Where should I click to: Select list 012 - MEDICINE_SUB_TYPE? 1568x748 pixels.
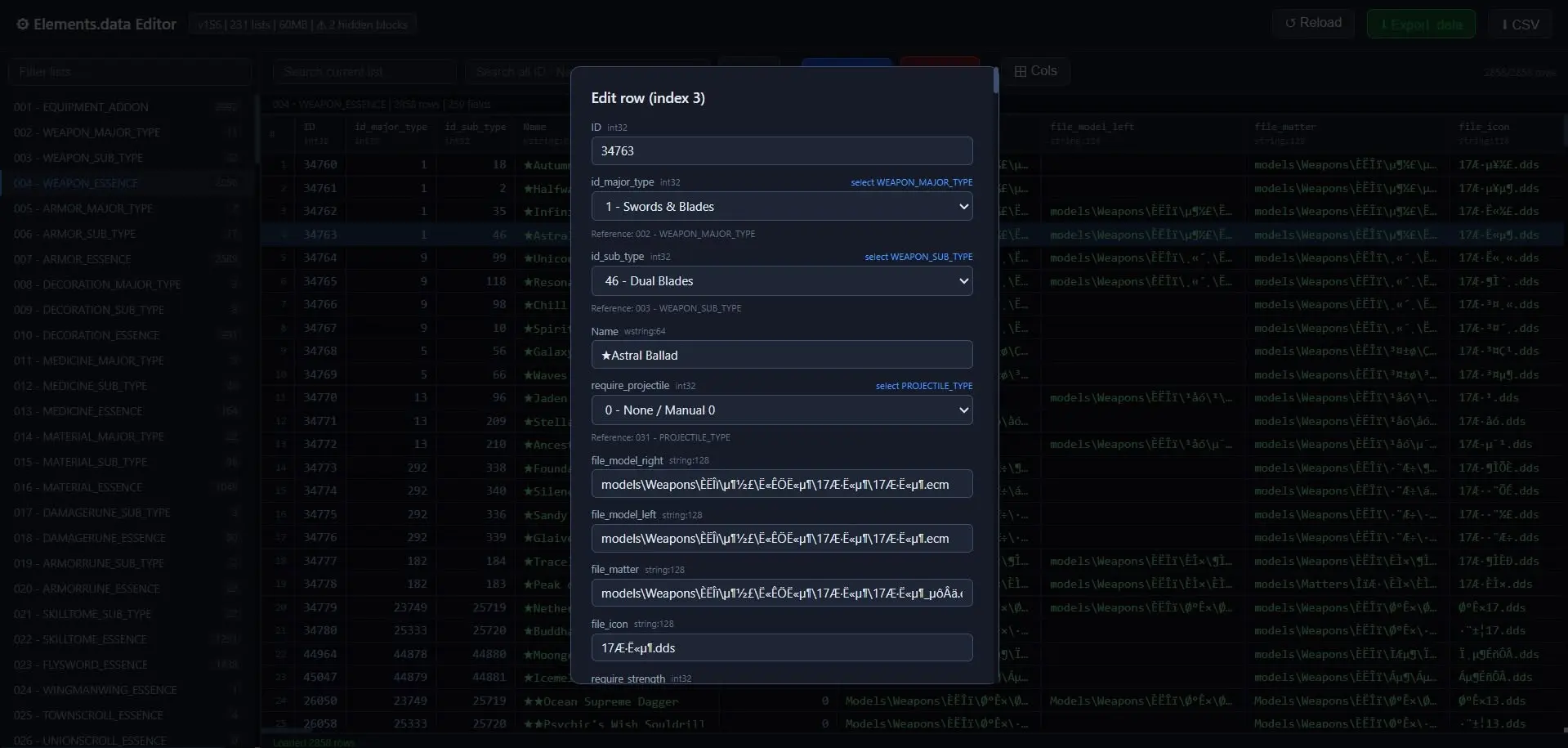(x=127, y=386)
